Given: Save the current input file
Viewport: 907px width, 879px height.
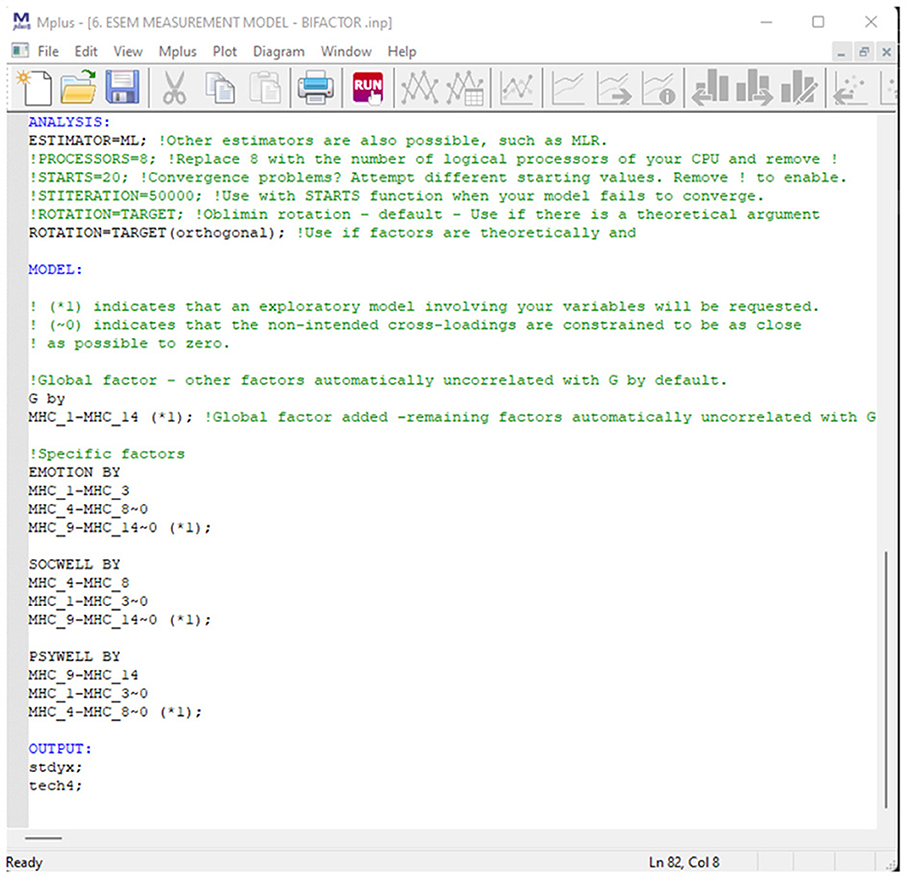Looking at the screenshot, I should pyautogui.click(x=123, y=88).
